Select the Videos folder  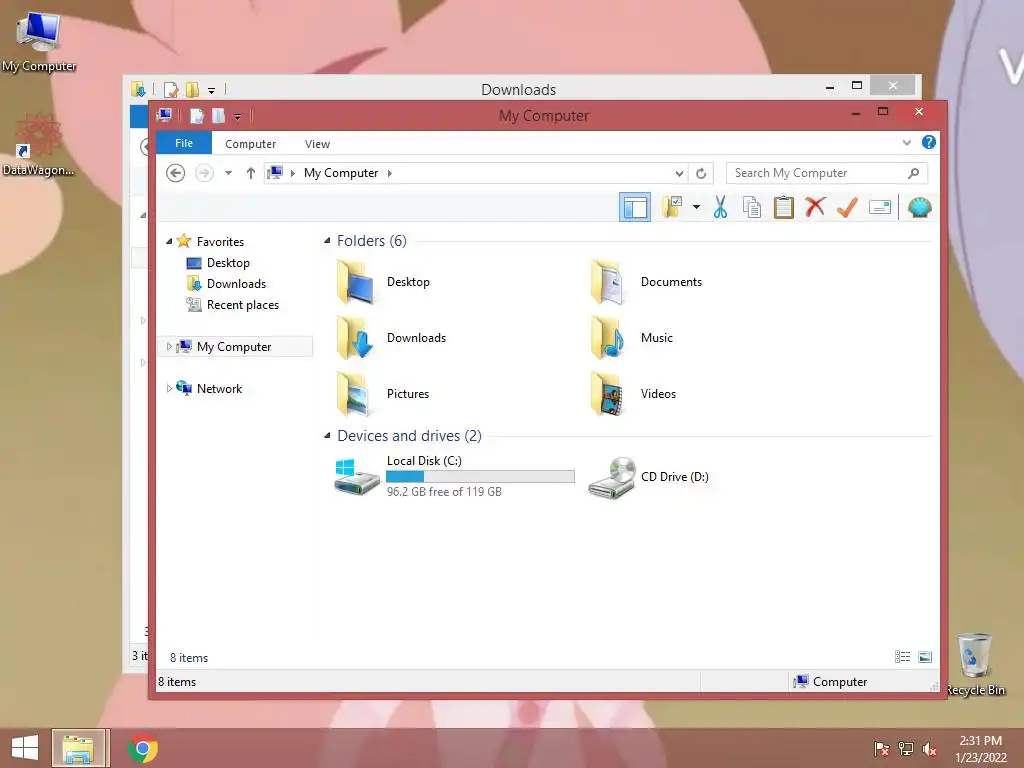(x=633, y=394)
